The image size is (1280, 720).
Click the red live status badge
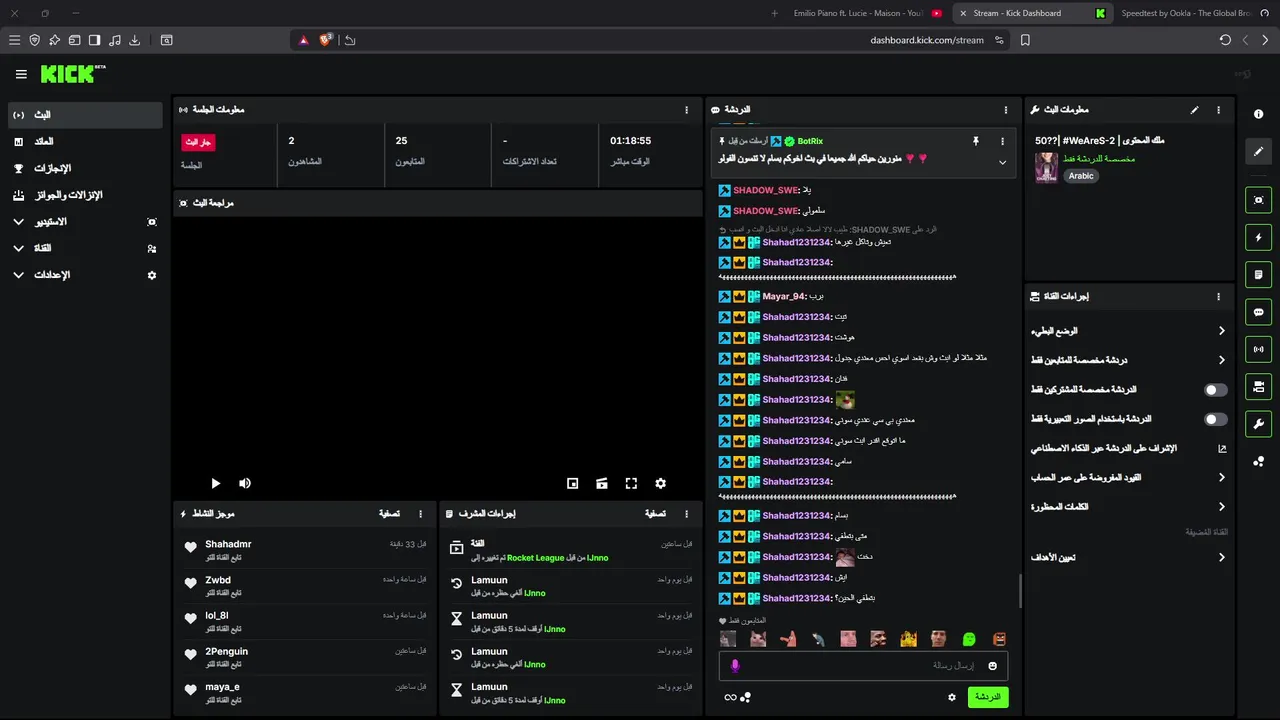click(198, 142)
